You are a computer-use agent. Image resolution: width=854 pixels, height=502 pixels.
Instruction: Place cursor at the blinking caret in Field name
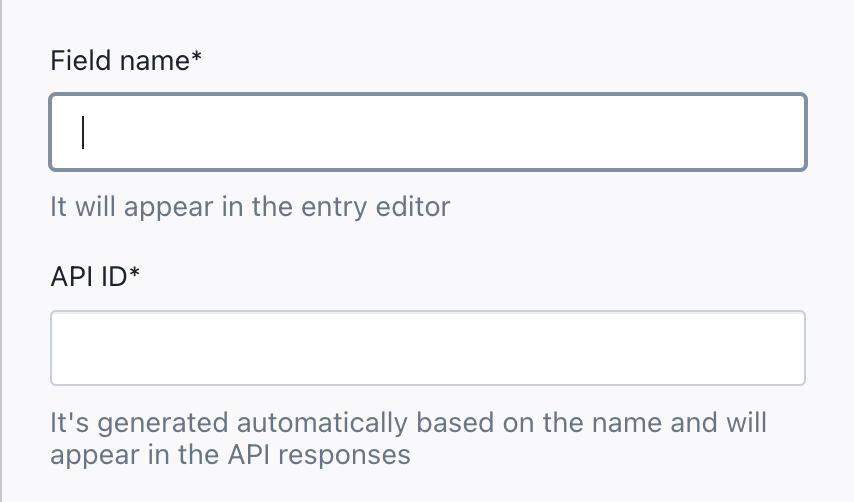click(x=84, y=132)
